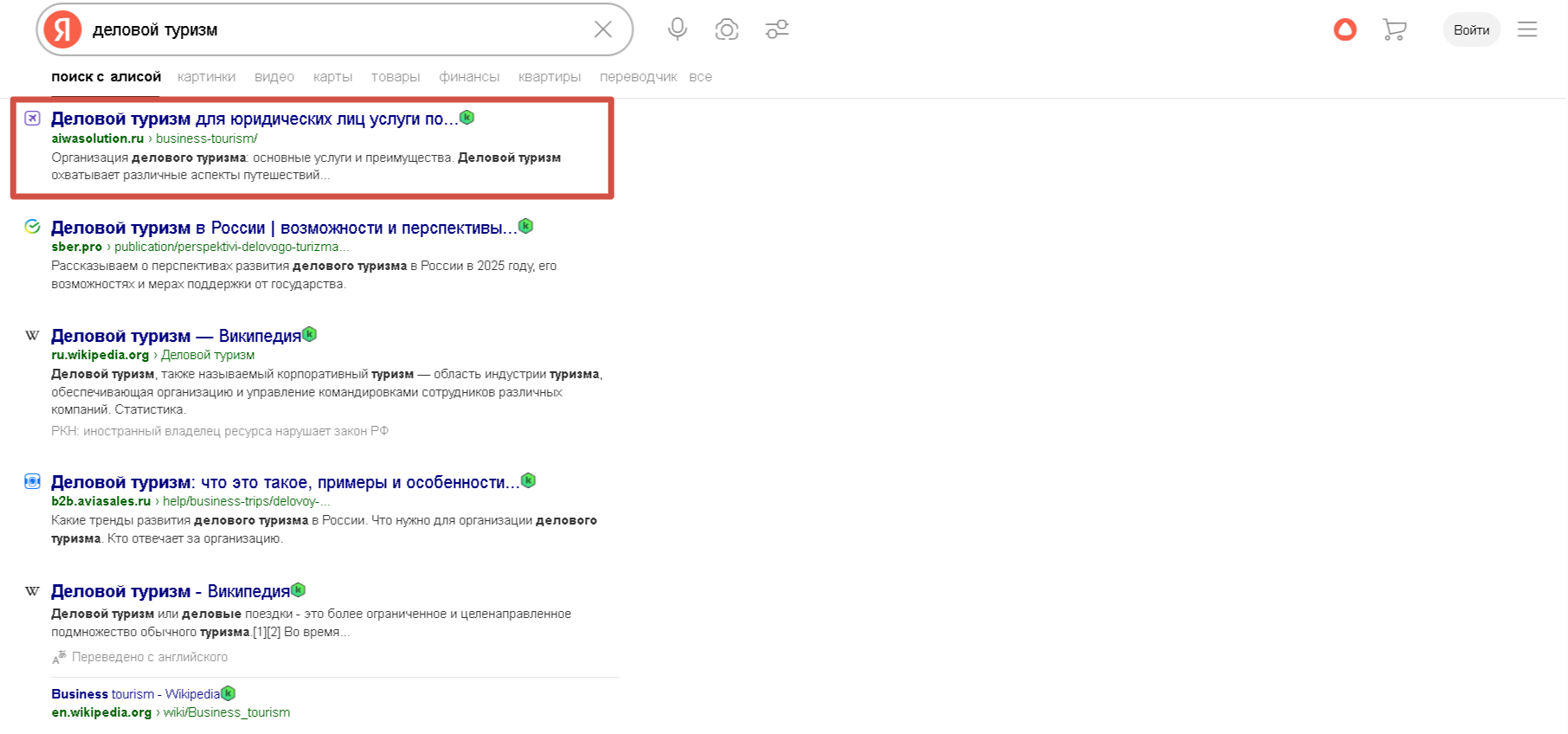The width and height of the screenshot is (1568, 734).
Task: Open Business tourism - Wikipedia link
Action: [136, 694]
